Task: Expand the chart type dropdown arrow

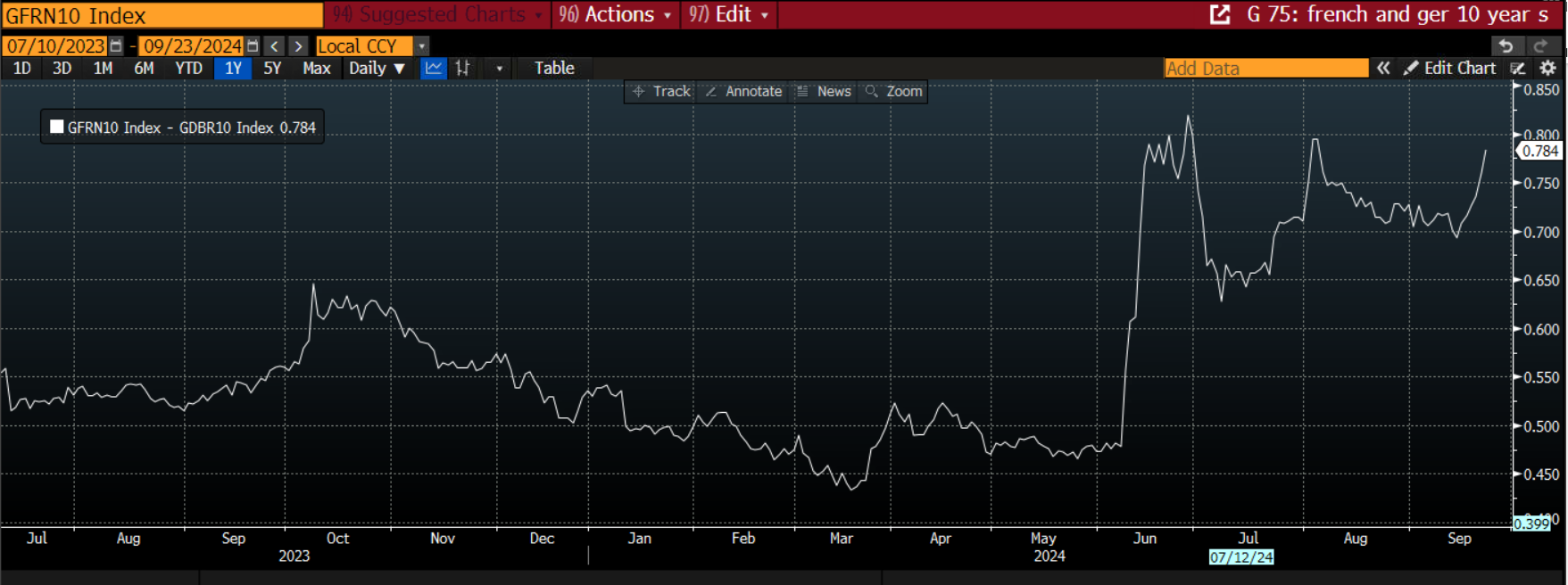Action: coord(499,68)
